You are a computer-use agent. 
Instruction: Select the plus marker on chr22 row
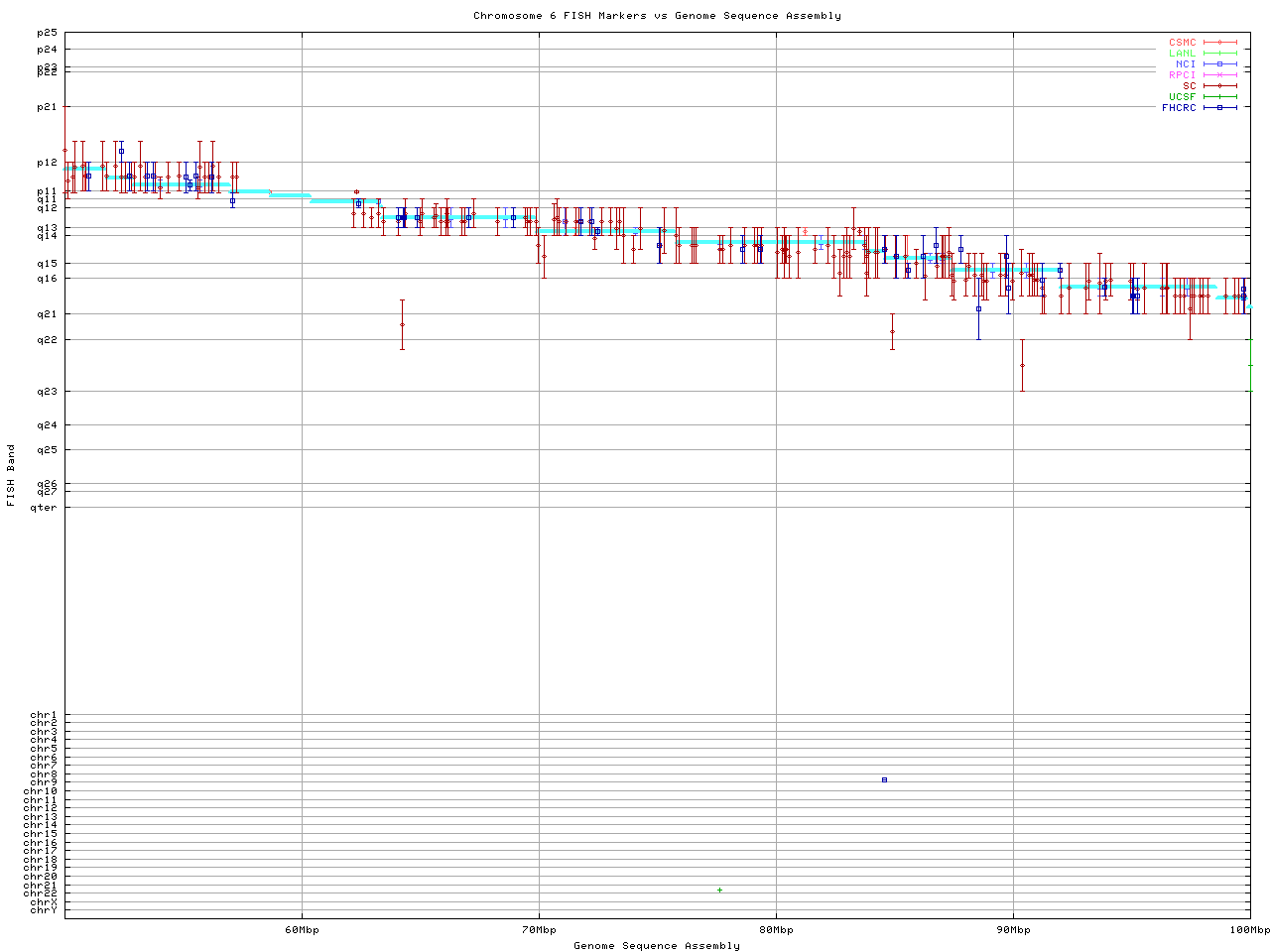[x=719, y=890]
